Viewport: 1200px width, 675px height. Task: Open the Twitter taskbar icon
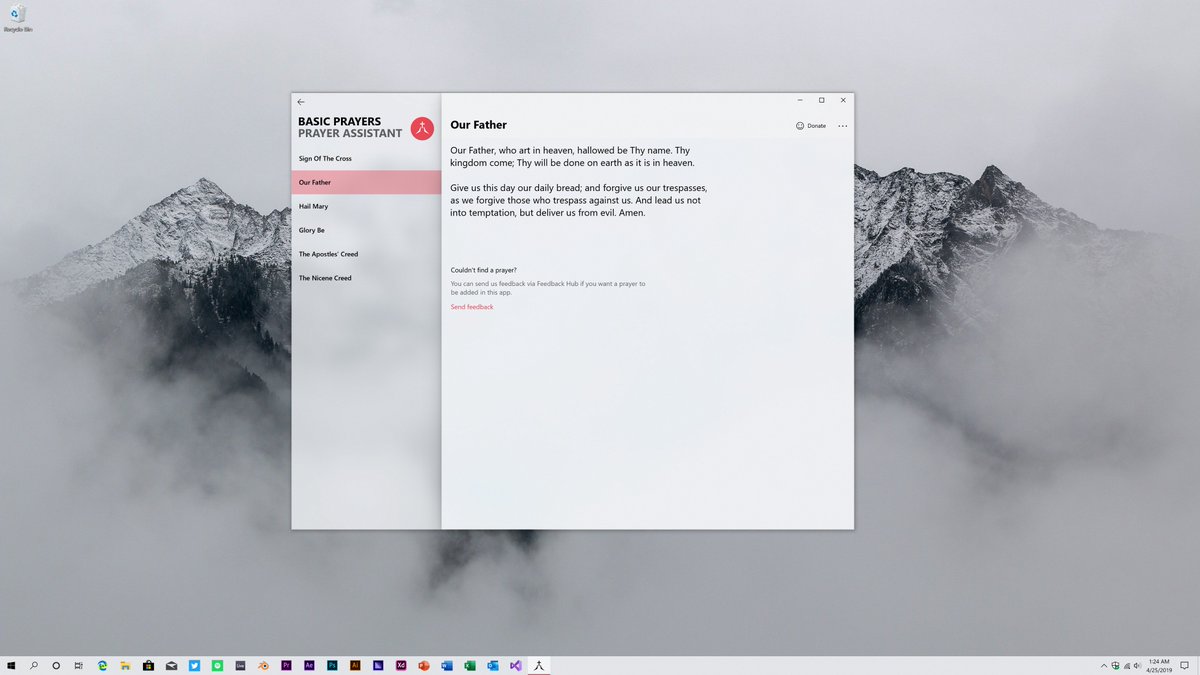[194, 665]
